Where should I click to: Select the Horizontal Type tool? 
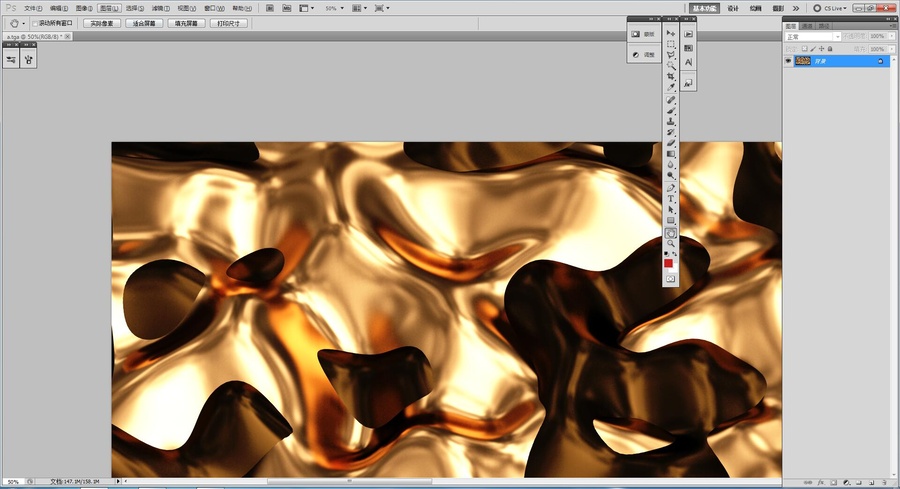tap(670, 199)
